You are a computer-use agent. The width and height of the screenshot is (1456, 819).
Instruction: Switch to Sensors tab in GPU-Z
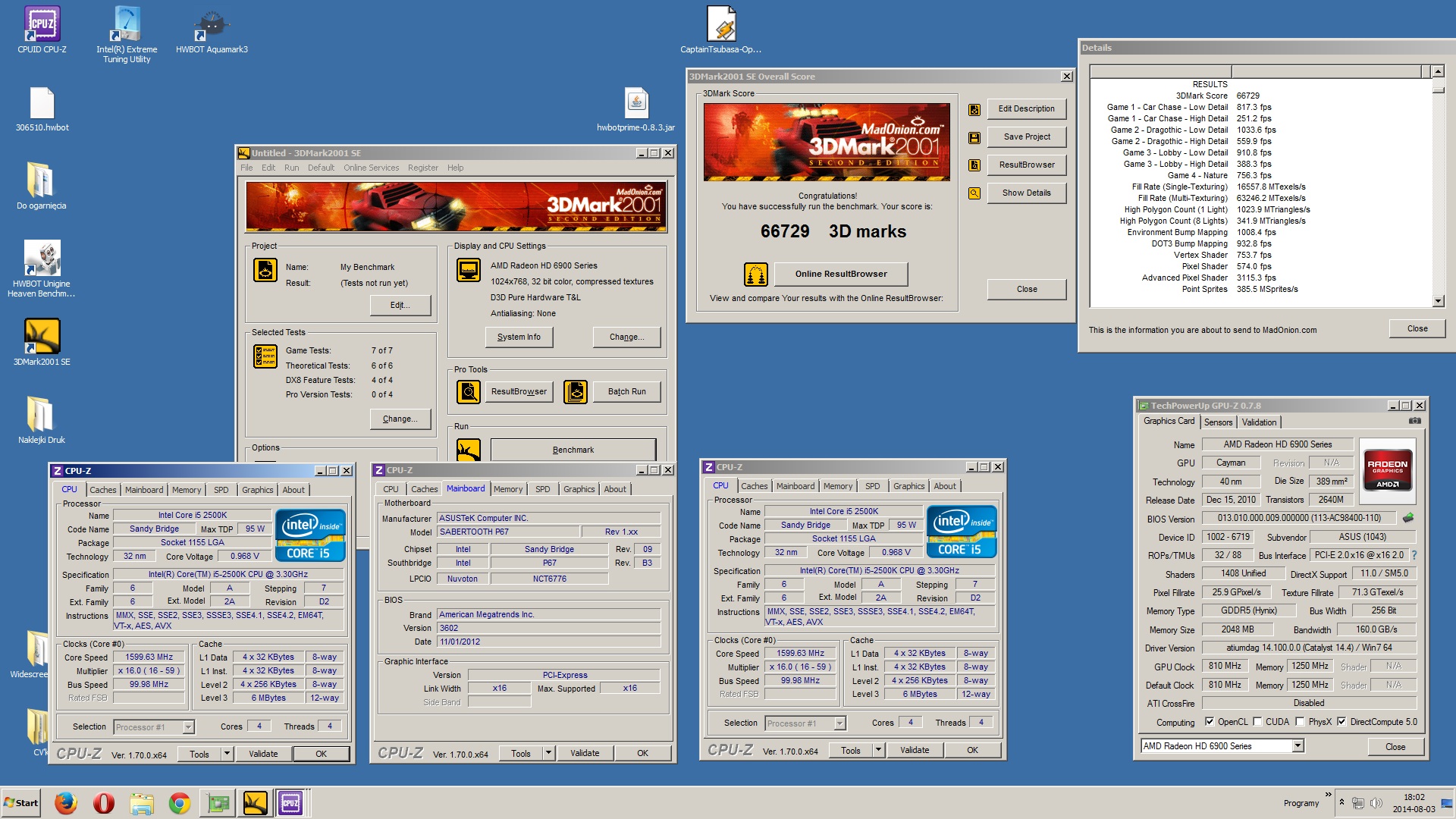tap(1218, 422)
